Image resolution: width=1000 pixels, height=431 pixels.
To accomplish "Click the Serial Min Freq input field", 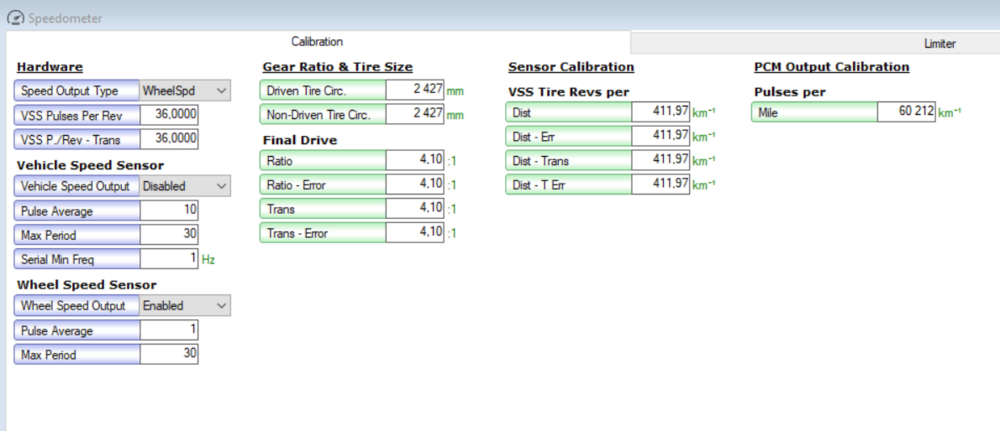I will 169,258.
